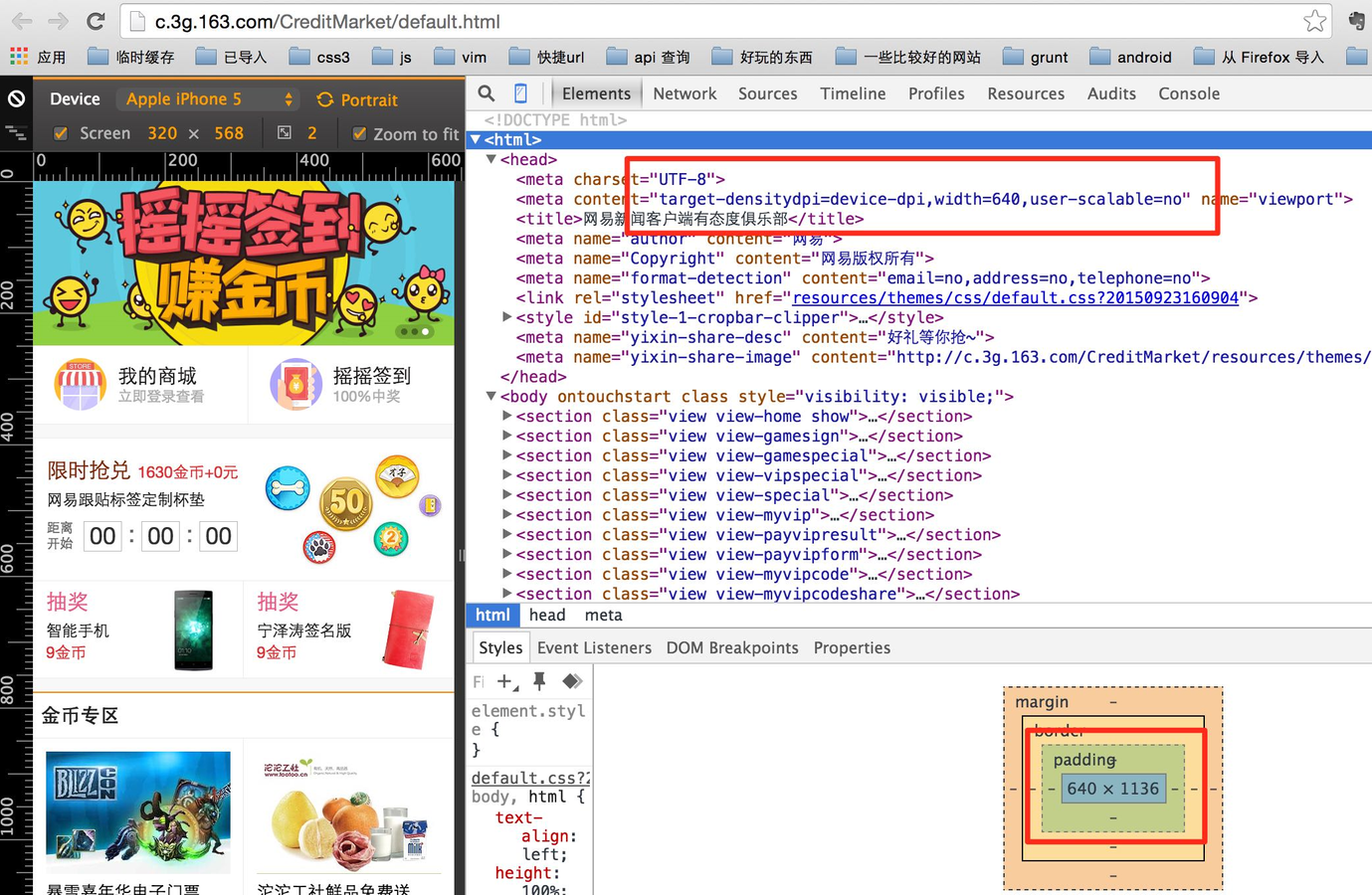Click the red paw badge icon
Viewport: 1372px width, 895px height.
319,547
